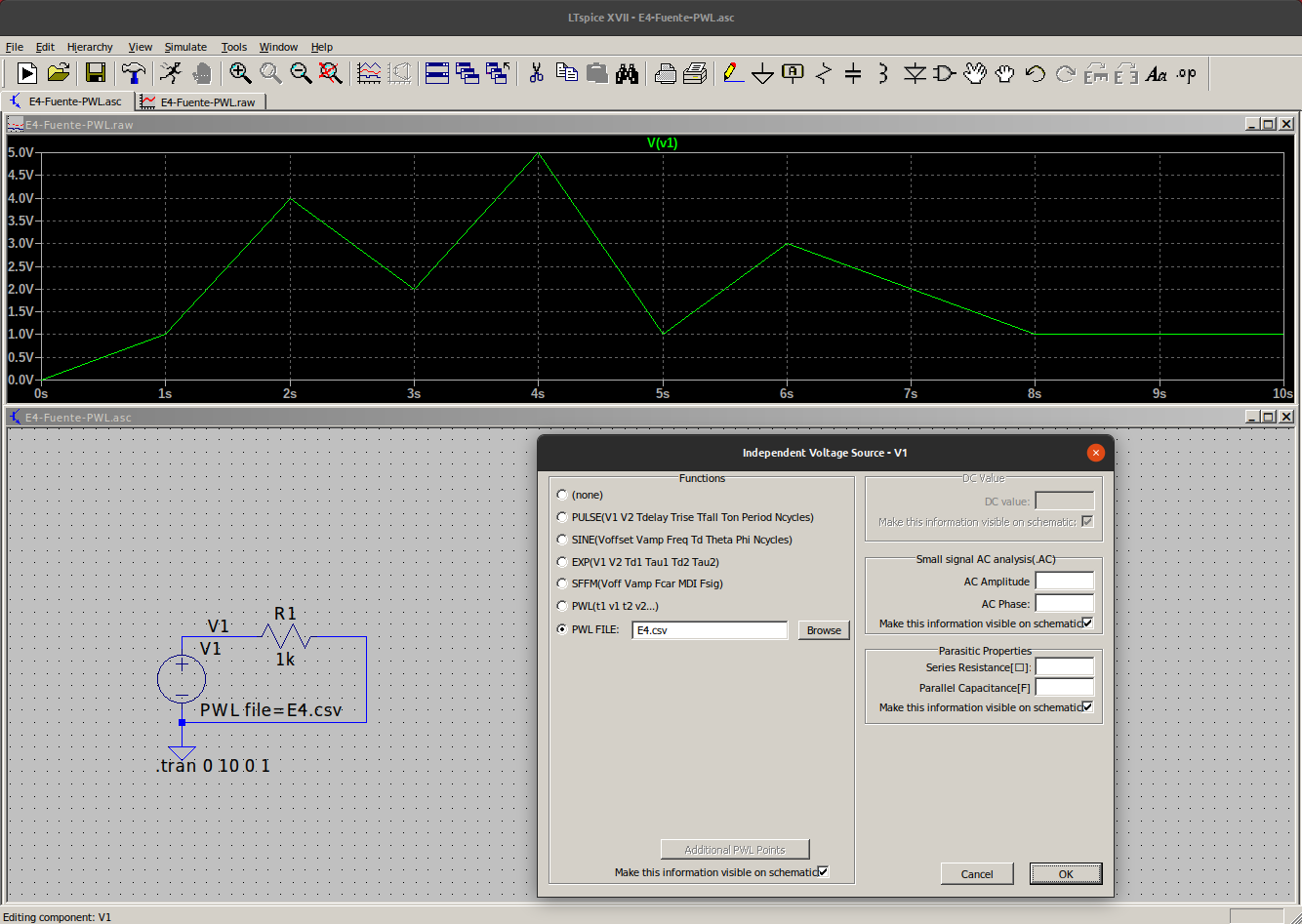Image resolution: width=1302 pixels, height=924 pixels.
Task: Click the AC Amplitude input field
Action: [1065, 582]
